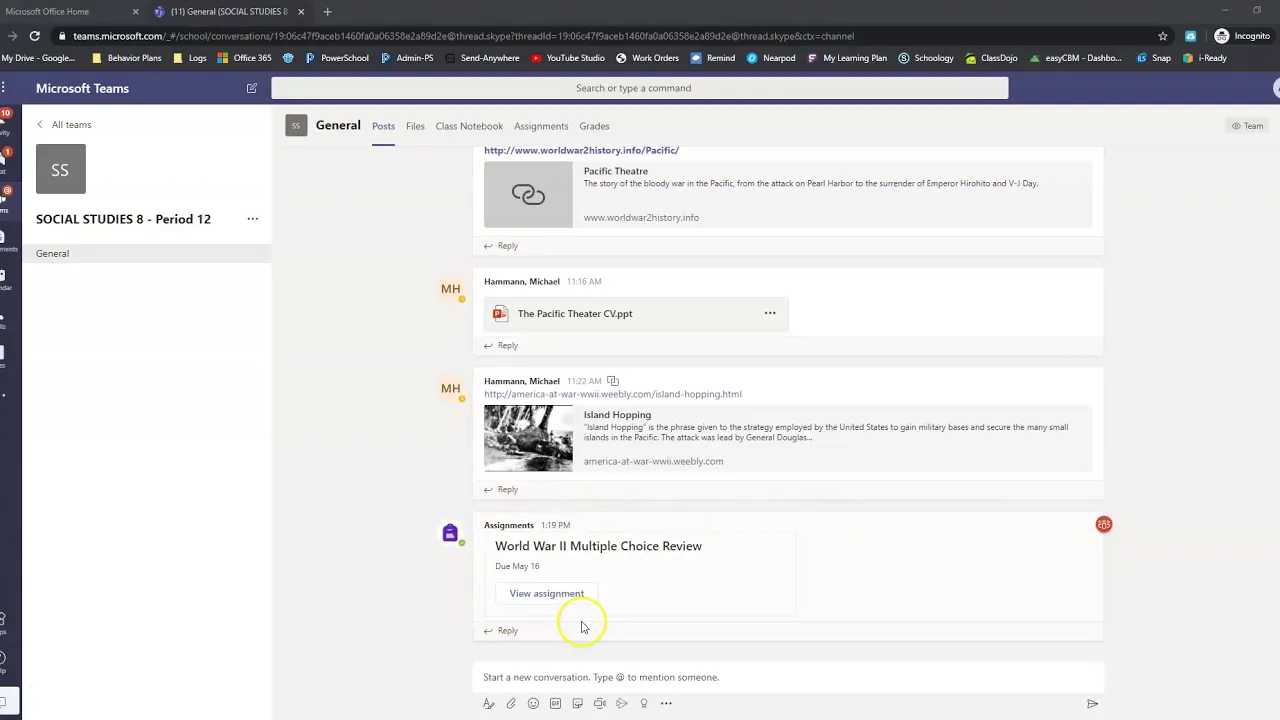Open the Assignments tab

[x=541, y=126]
